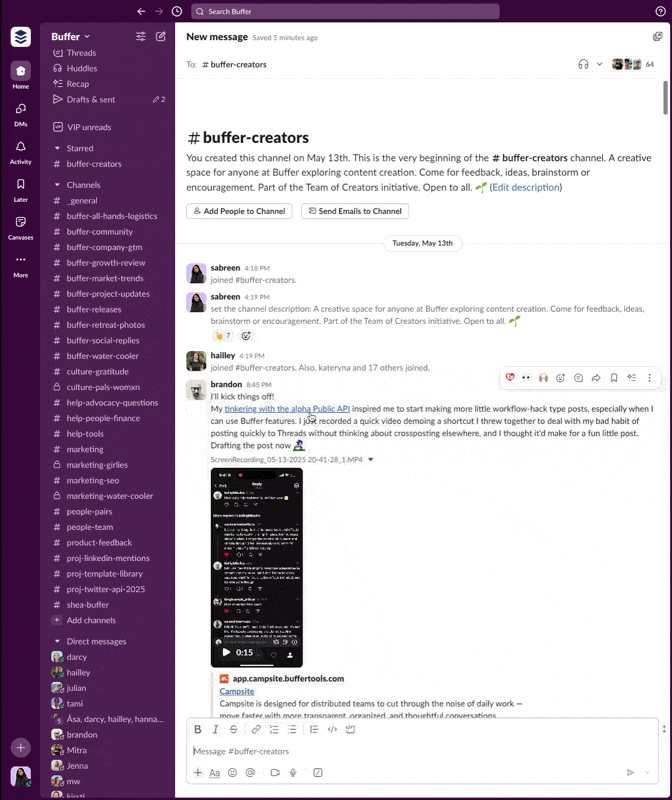Viewport: 672px width, 800px height.
Task: Open the _general channel
Action: point(82,201)
